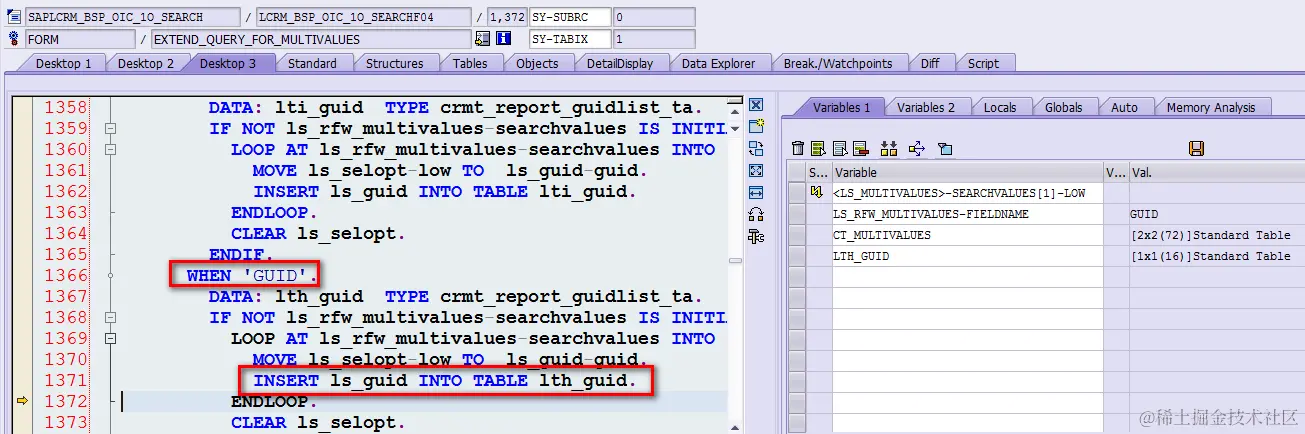
Task: Open the Break./Watchpoints tab
Action: point(838,63)
